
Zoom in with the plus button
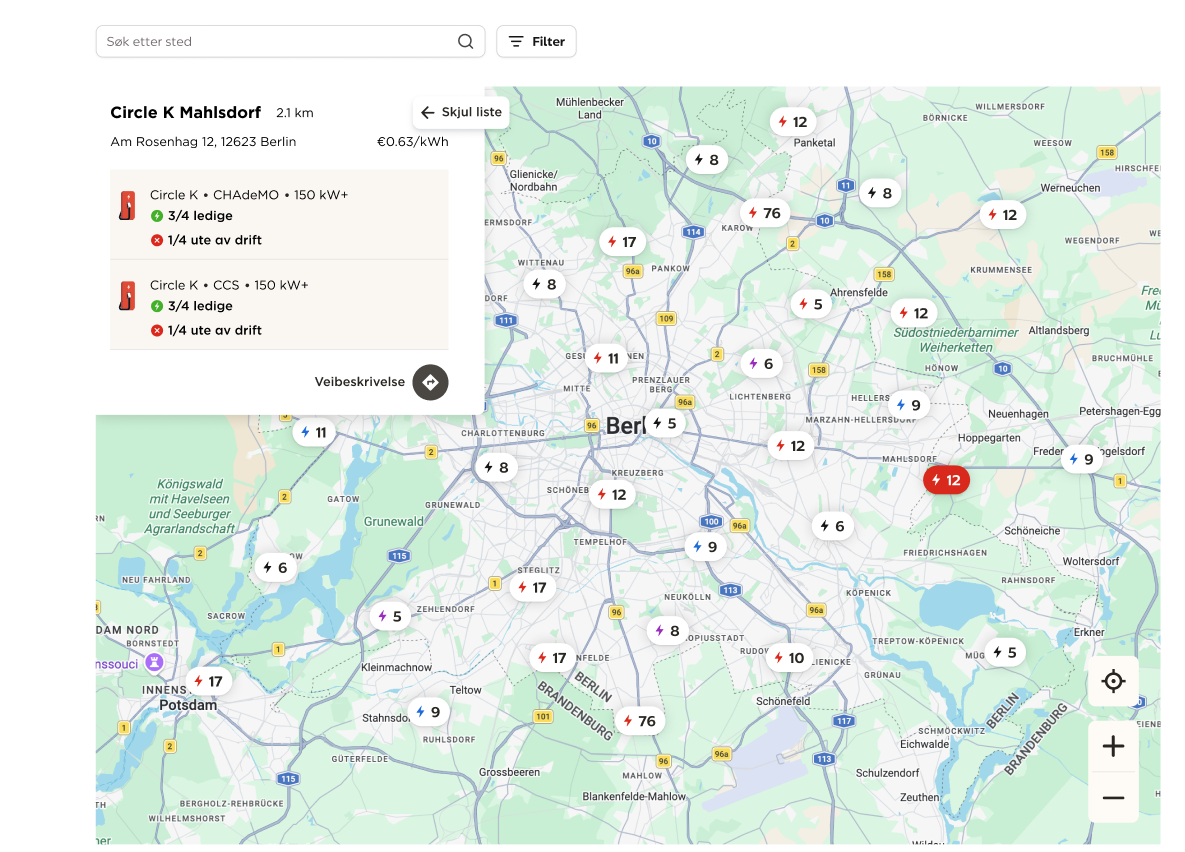[1113, 746]
